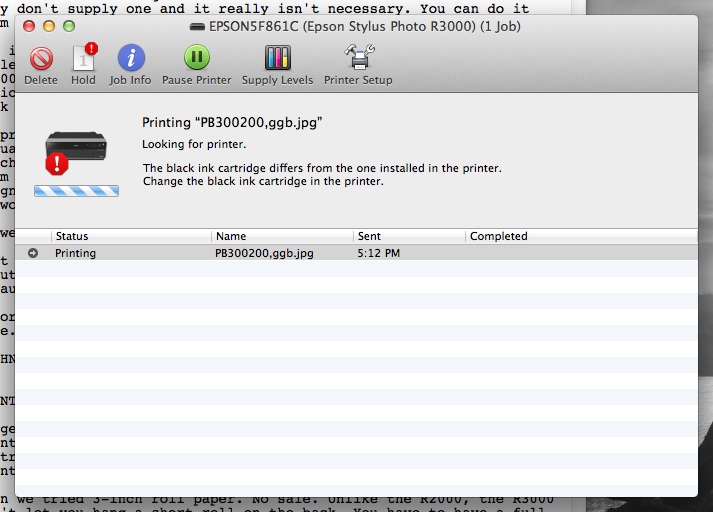Click the yellow minimize window button
713x512 pixels.
[49, 24]
